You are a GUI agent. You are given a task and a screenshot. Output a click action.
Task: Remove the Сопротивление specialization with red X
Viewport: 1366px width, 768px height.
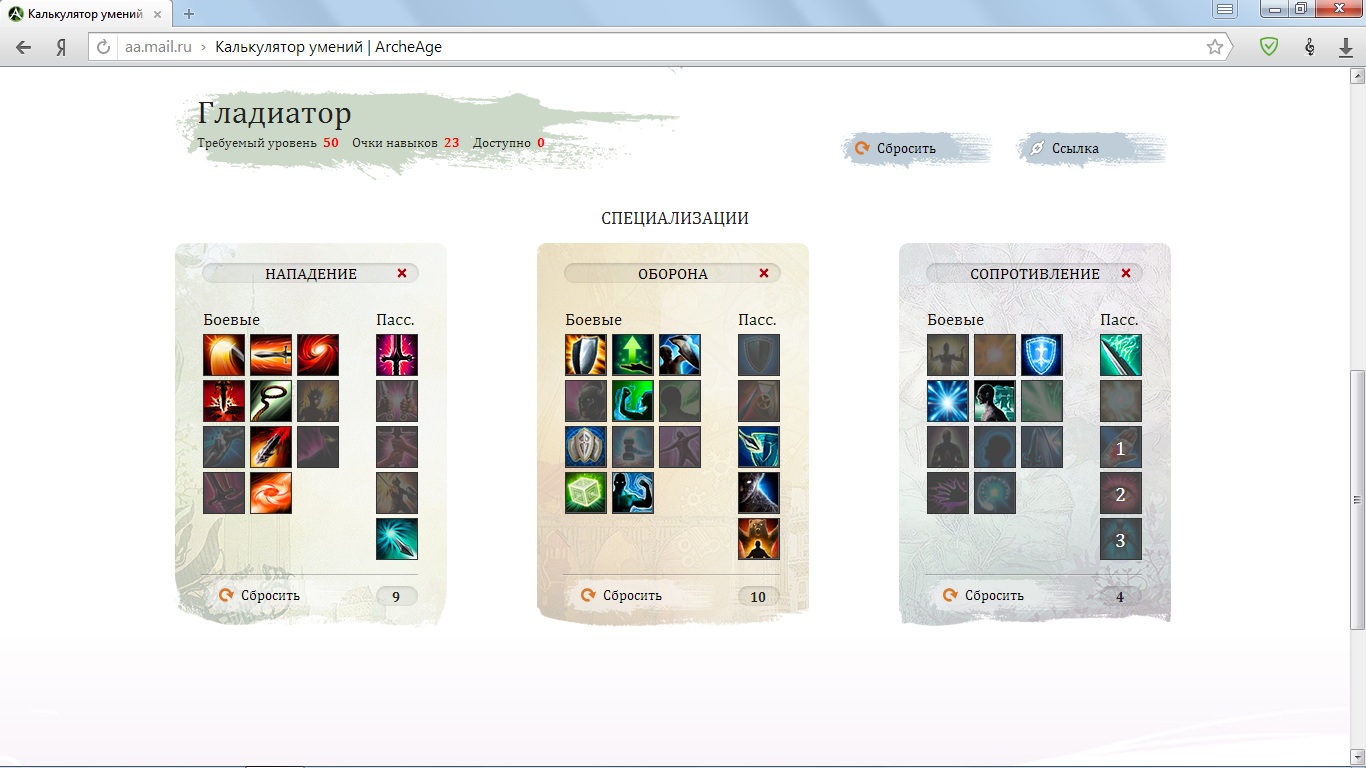[x=1126, y=273]
